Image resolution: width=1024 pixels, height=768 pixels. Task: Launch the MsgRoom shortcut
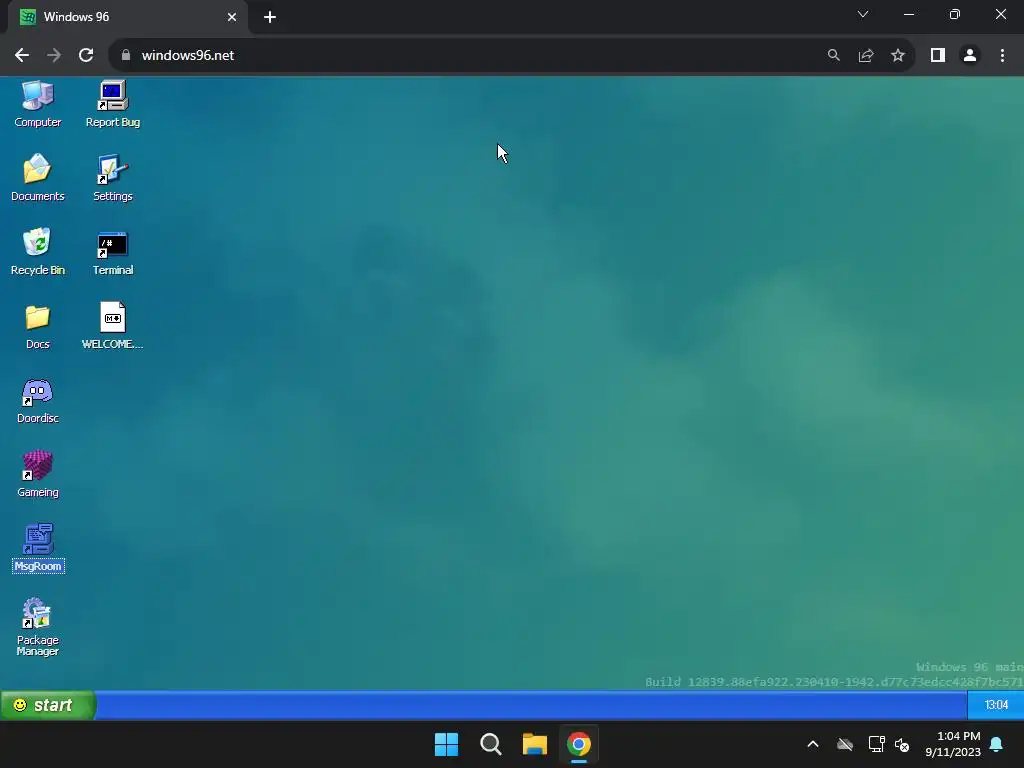[x=38, y=547]
